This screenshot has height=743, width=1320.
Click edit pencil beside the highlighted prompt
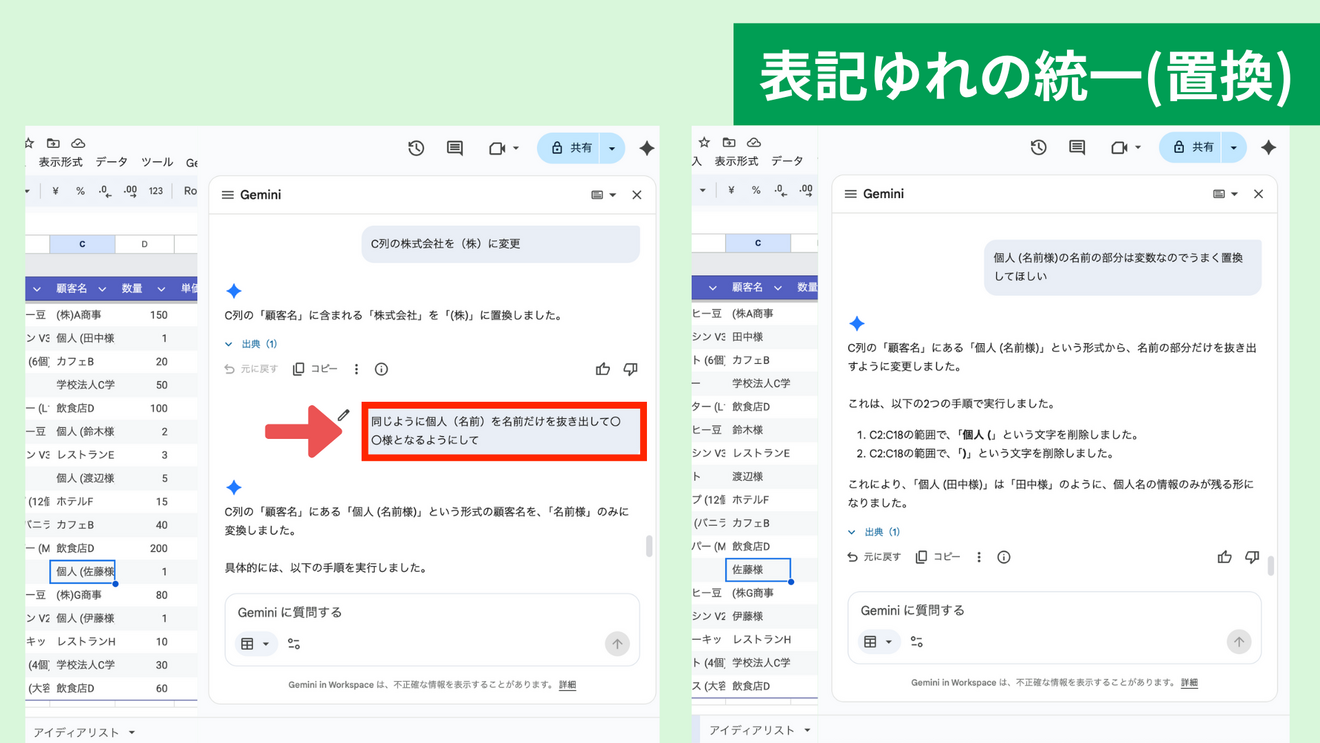344,415
